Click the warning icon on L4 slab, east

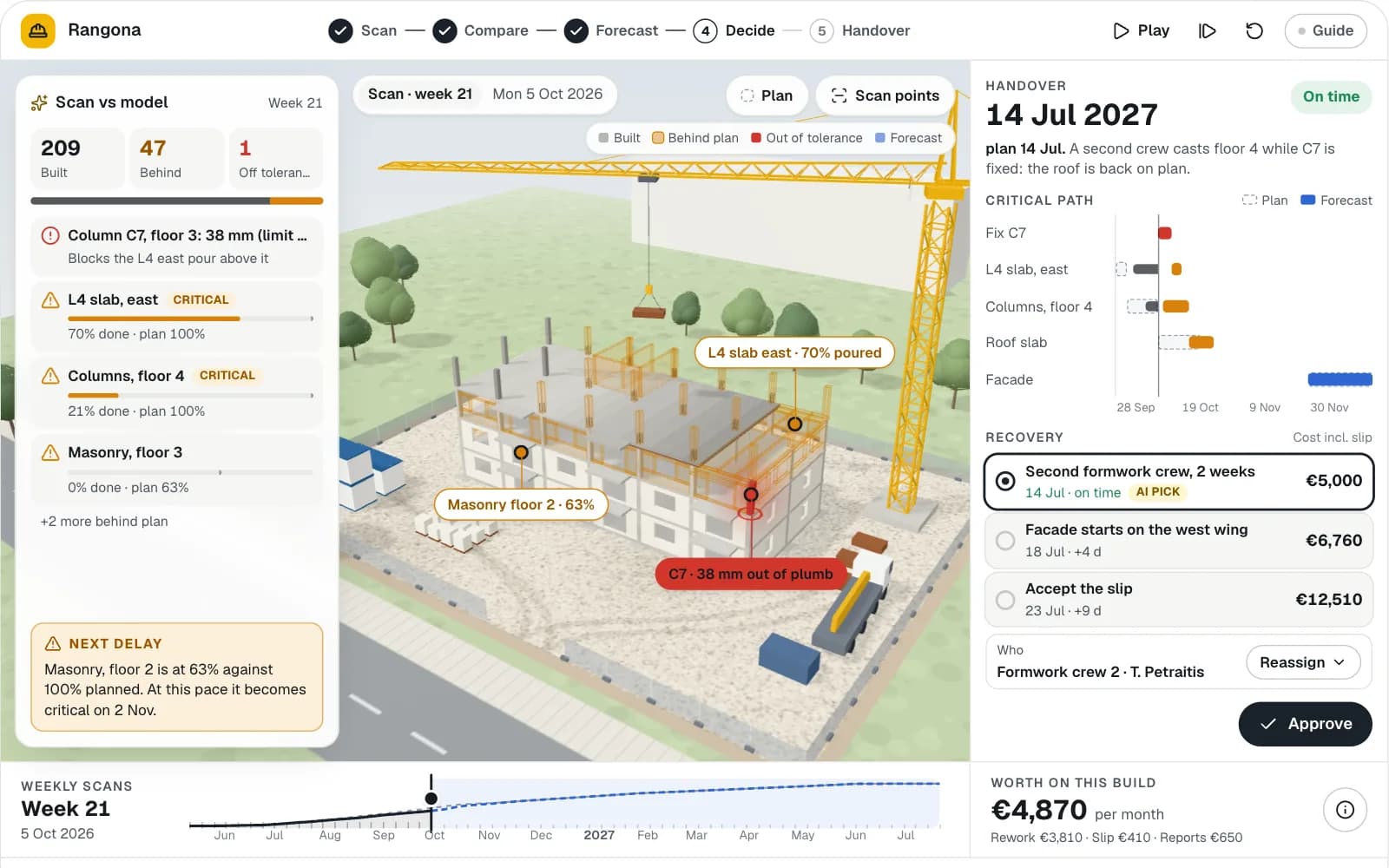coord(50,300)
